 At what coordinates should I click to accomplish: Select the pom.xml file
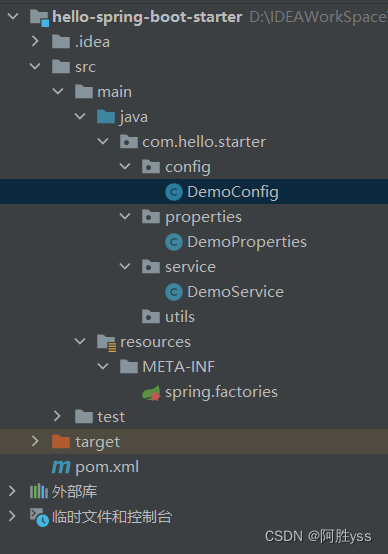[107, 467]
